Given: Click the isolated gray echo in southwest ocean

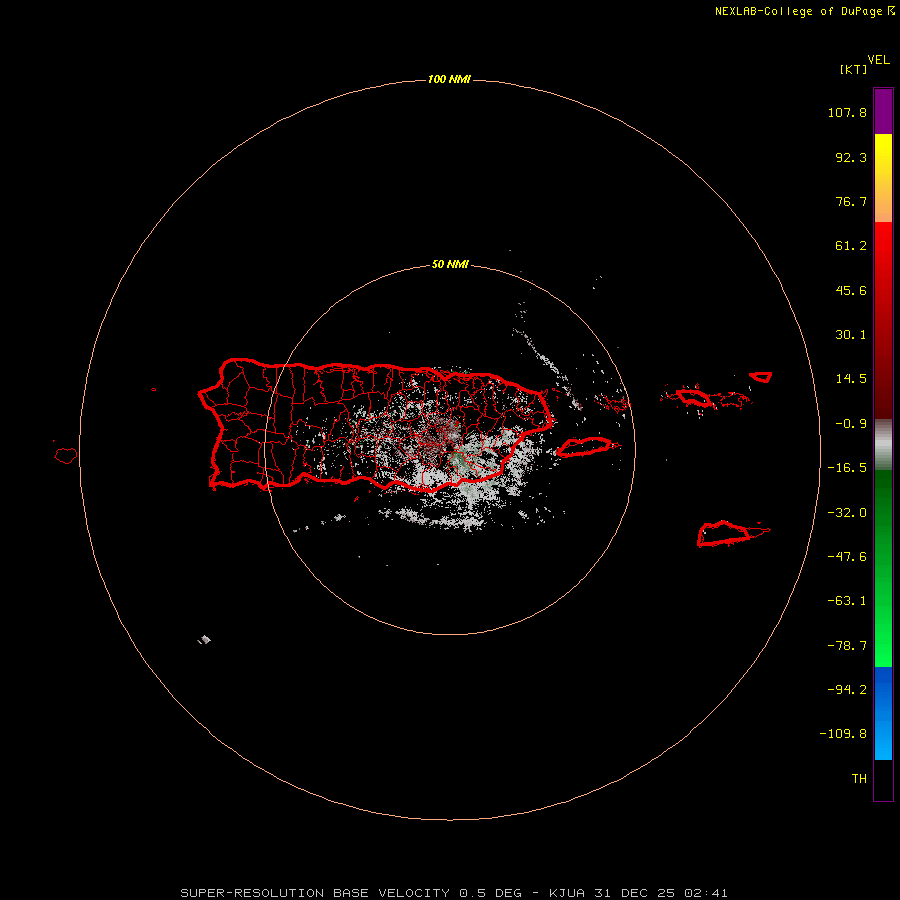Looking at the screenshot, I should click(x=205, y=640).
